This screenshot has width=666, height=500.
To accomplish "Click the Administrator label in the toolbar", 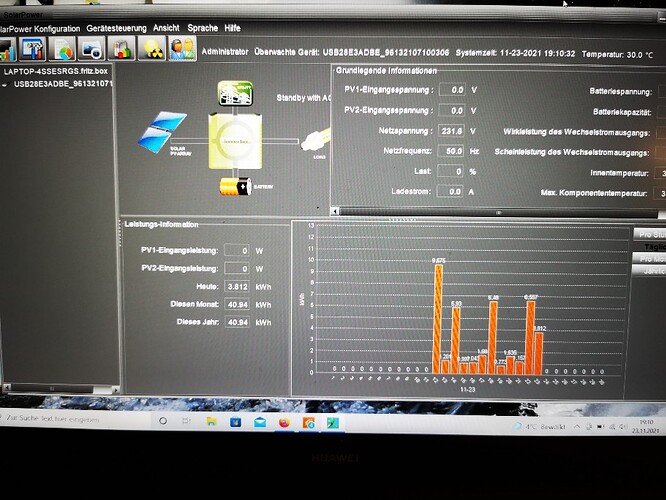I will click(225, 51).
